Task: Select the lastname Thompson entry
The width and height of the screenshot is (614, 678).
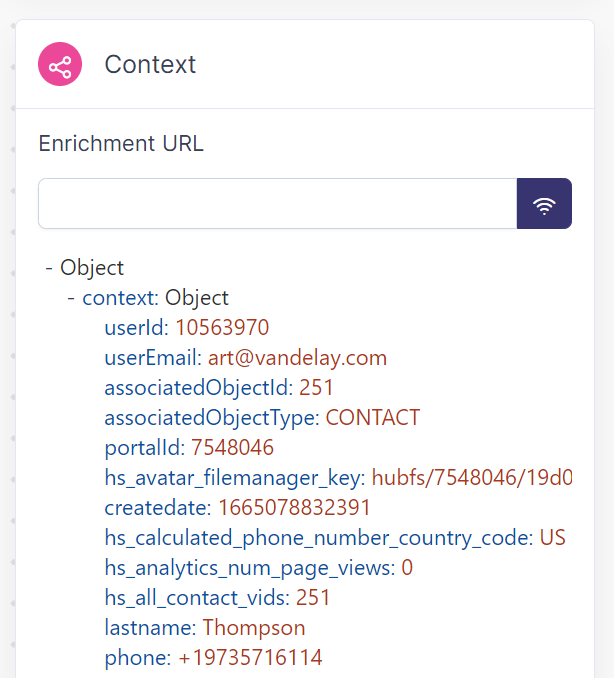Action: click(204, 628)
